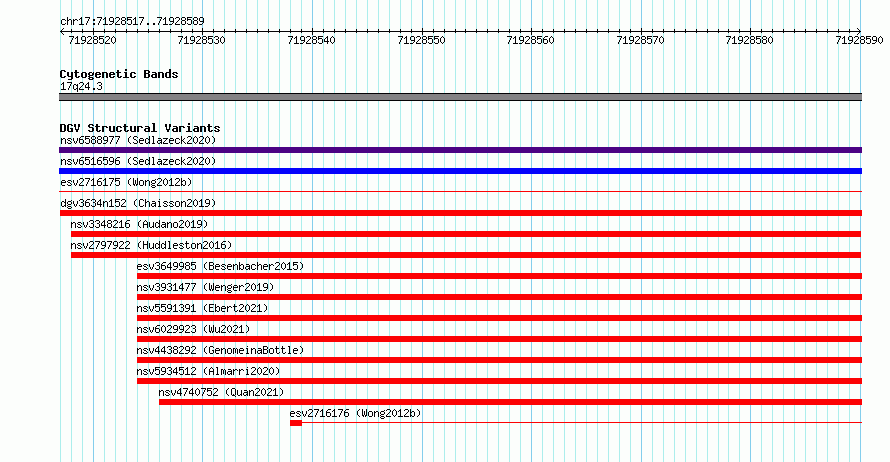This screenshot has width=890, height=462.
Task: Click nsv4438292 (GenomeinaBottle) label
Action: pos(220,350)
